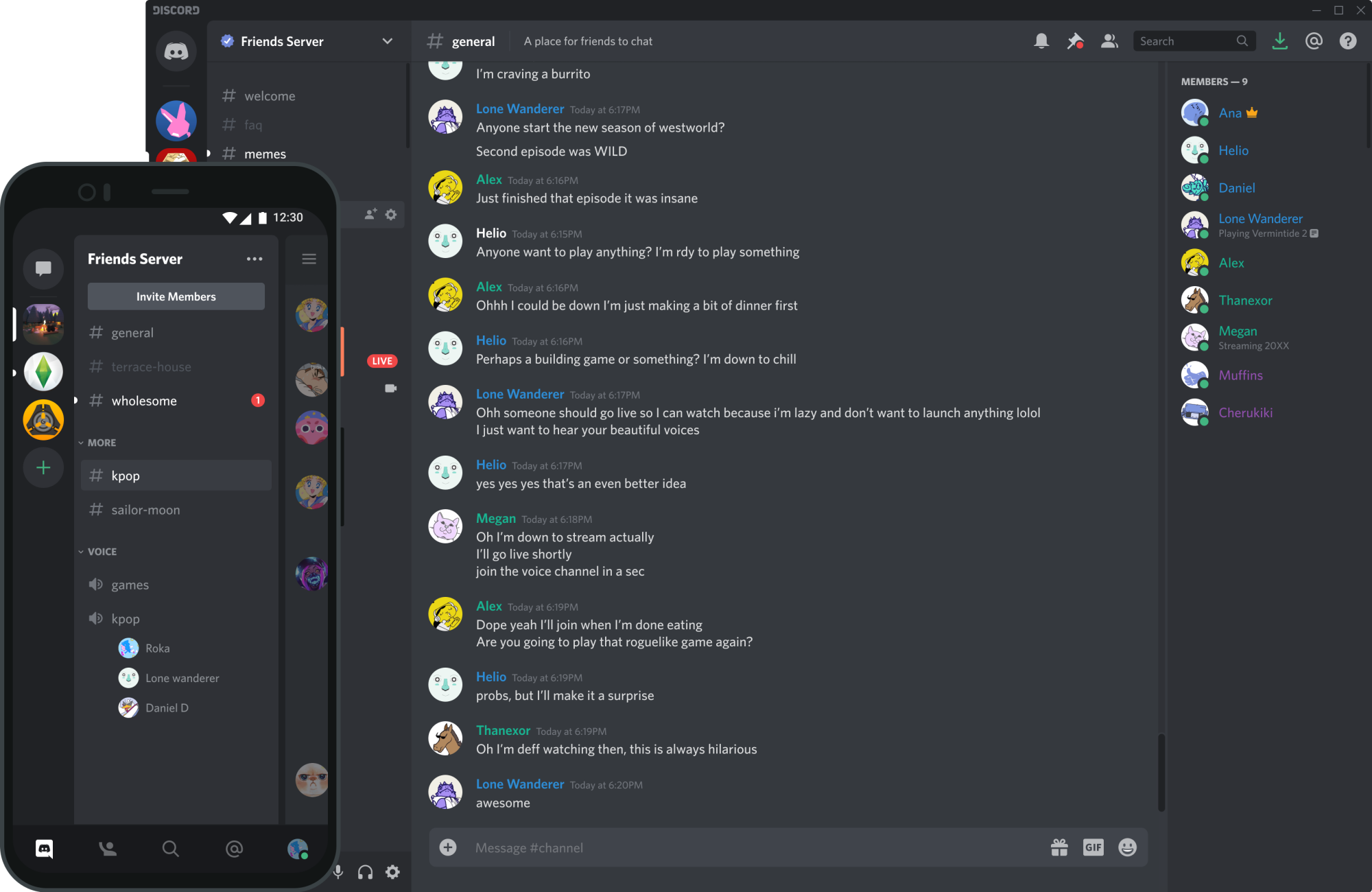Click the Invite Members button
The height and width of the screenshot is (892, 1372).
[176, 296]
